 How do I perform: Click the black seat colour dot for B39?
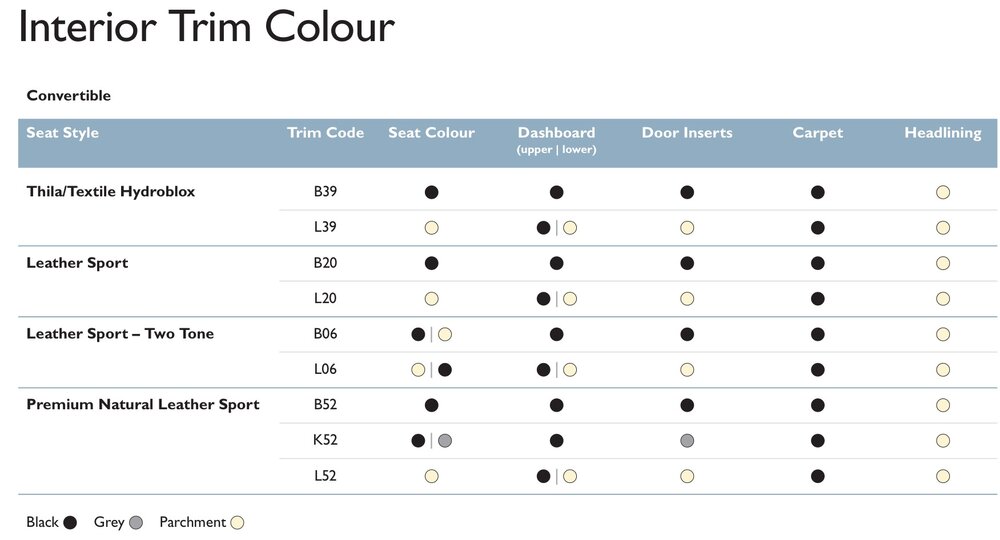coord(432,192)
